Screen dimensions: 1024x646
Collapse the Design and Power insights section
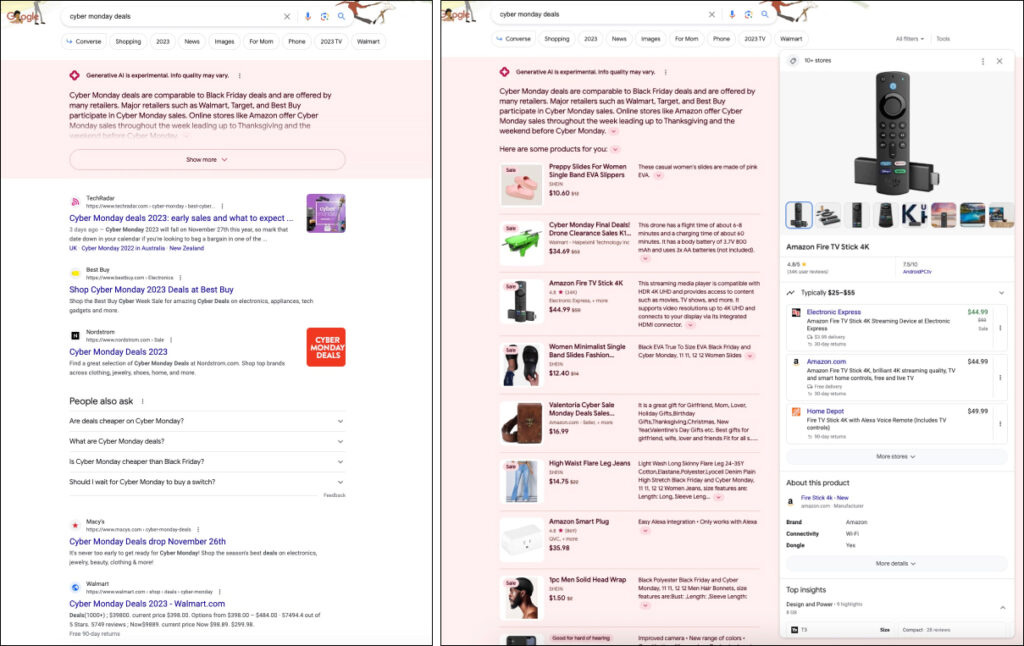tap(1002, 607)
